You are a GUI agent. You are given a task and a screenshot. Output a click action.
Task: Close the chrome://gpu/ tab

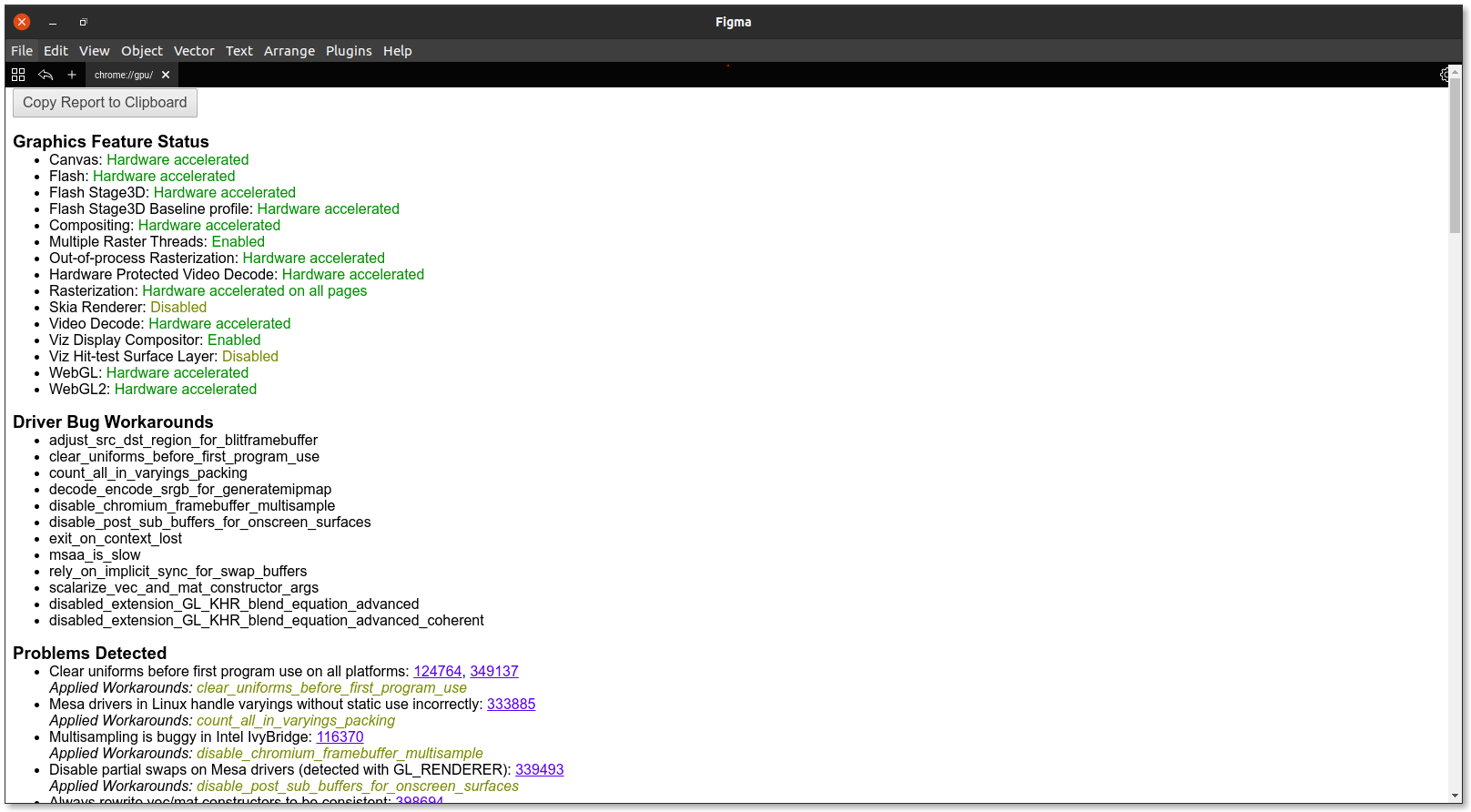click(166, 75)
